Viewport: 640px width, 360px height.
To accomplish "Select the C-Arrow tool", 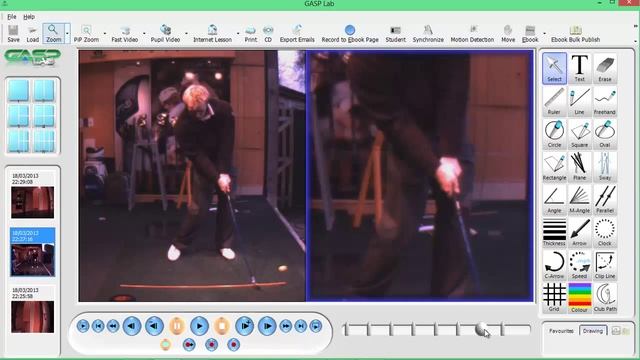I will coord(554,265).
